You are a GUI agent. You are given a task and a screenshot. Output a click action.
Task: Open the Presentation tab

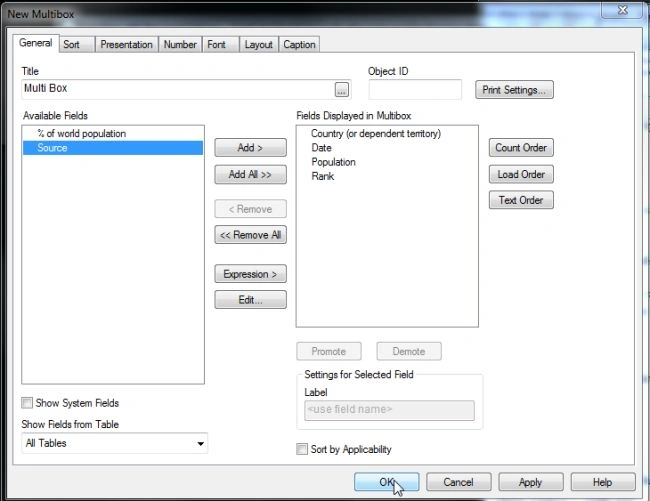coord(126,44)
